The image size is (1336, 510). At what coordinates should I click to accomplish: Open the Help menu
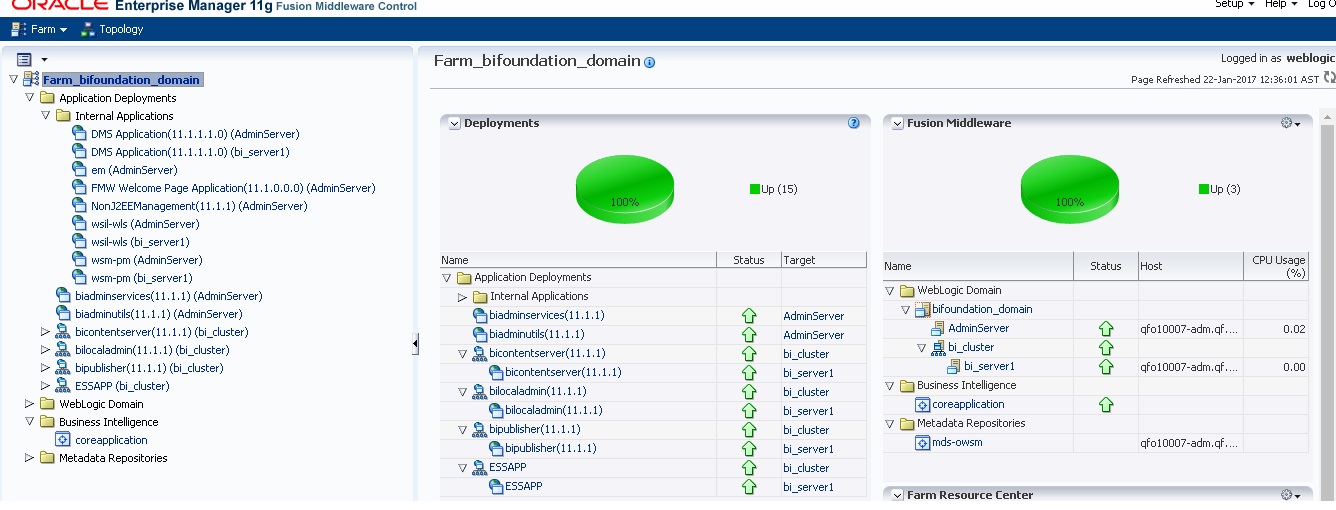point(1281,4)
